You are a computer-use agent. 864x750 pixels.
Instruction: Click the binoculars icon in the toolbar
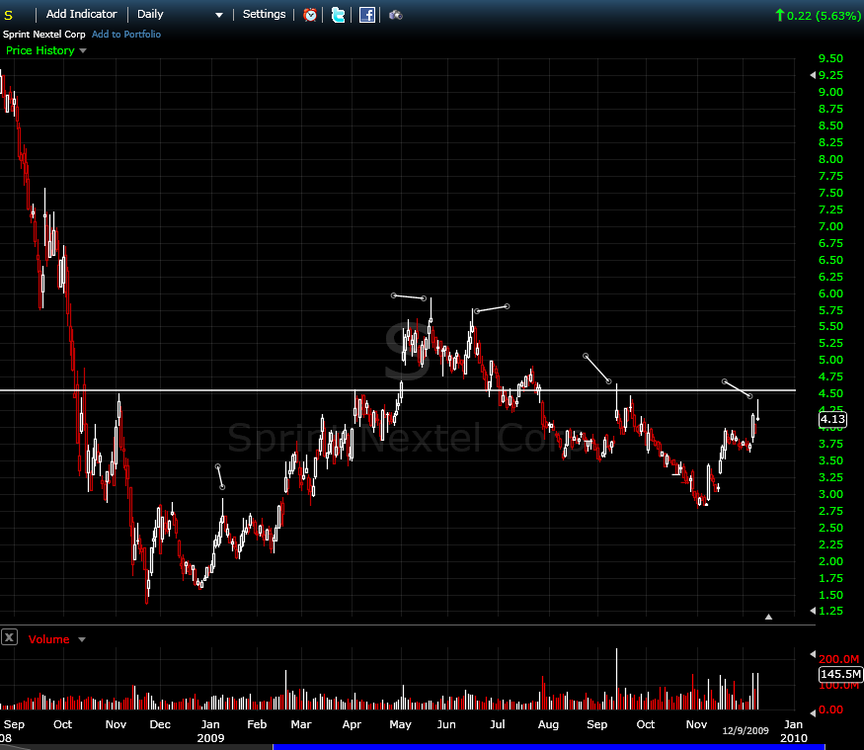click(396, 15)
